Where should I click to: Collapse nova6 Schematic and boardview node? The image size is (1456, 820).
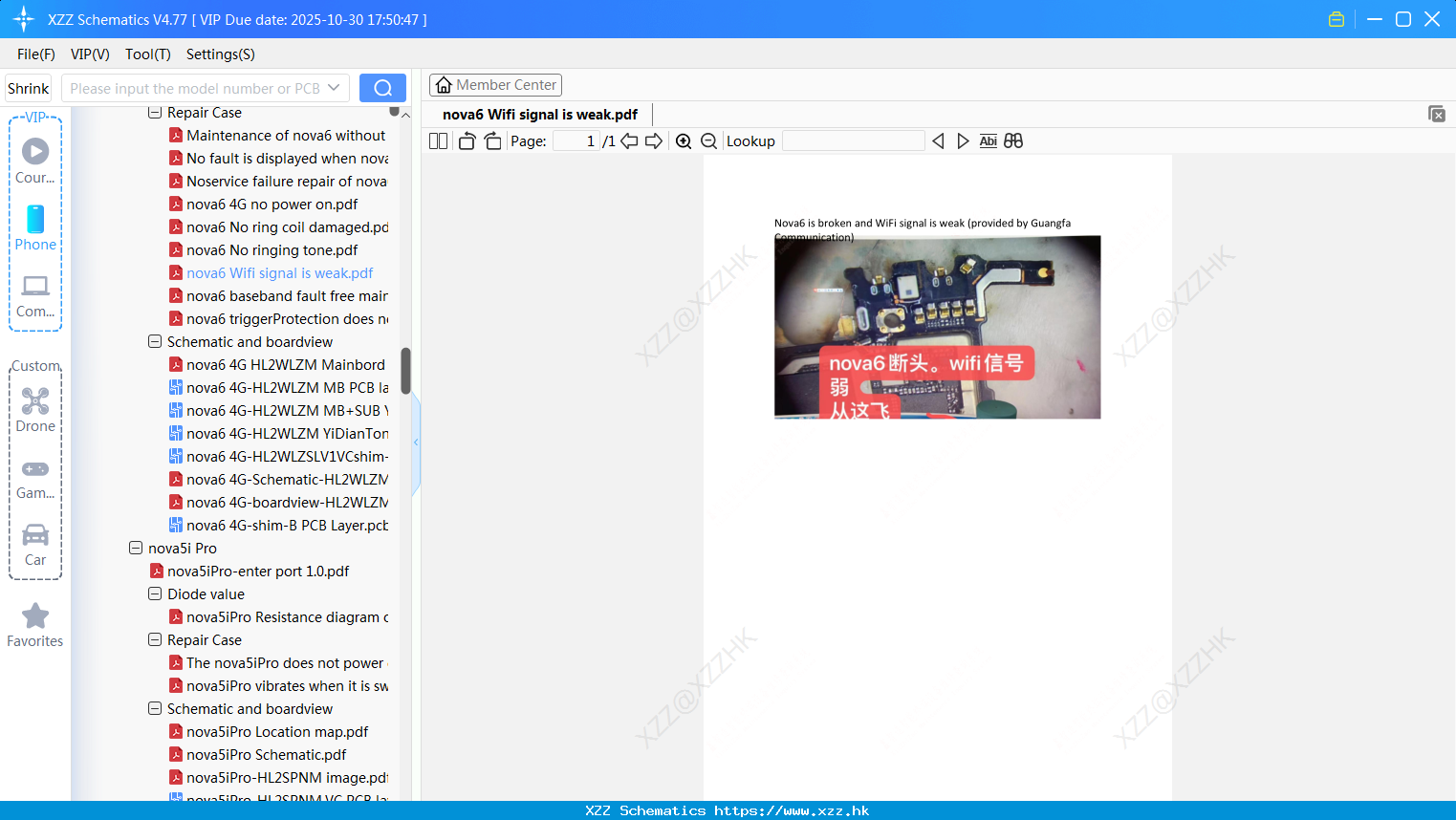click(x=155, y=342)
